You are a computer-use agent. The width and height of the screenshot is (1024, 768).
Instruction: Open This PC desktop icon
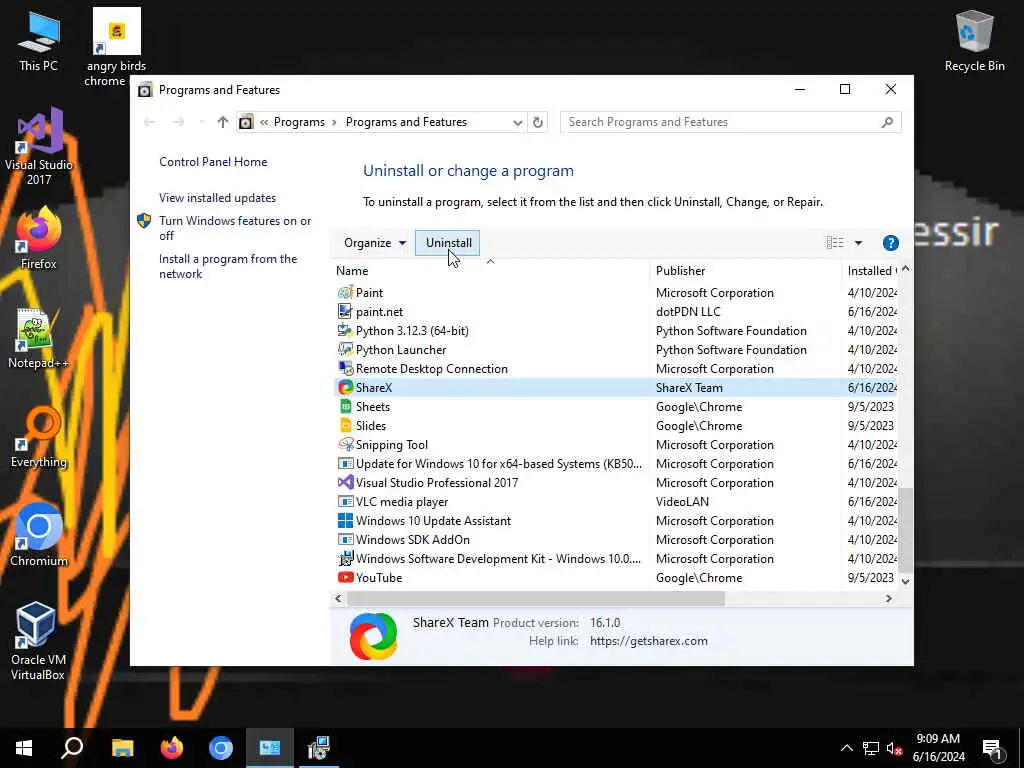[38, 41]
